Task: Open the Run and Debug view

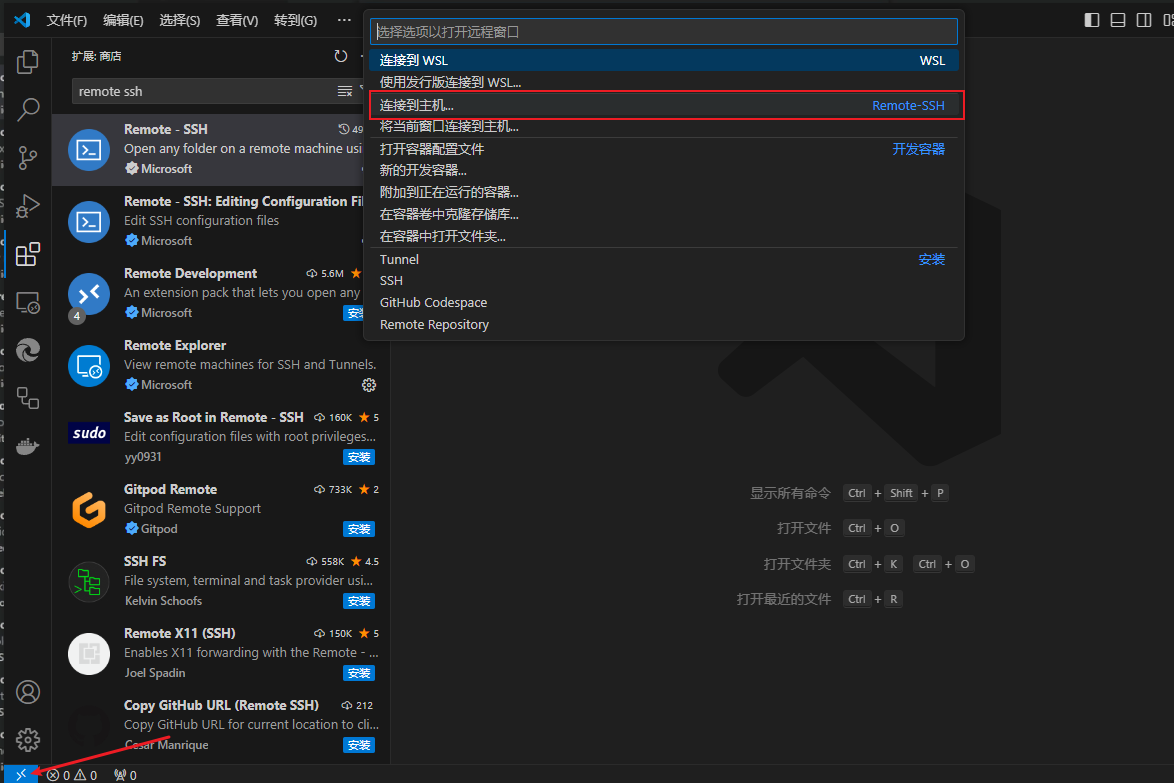Action: [28, 206]
